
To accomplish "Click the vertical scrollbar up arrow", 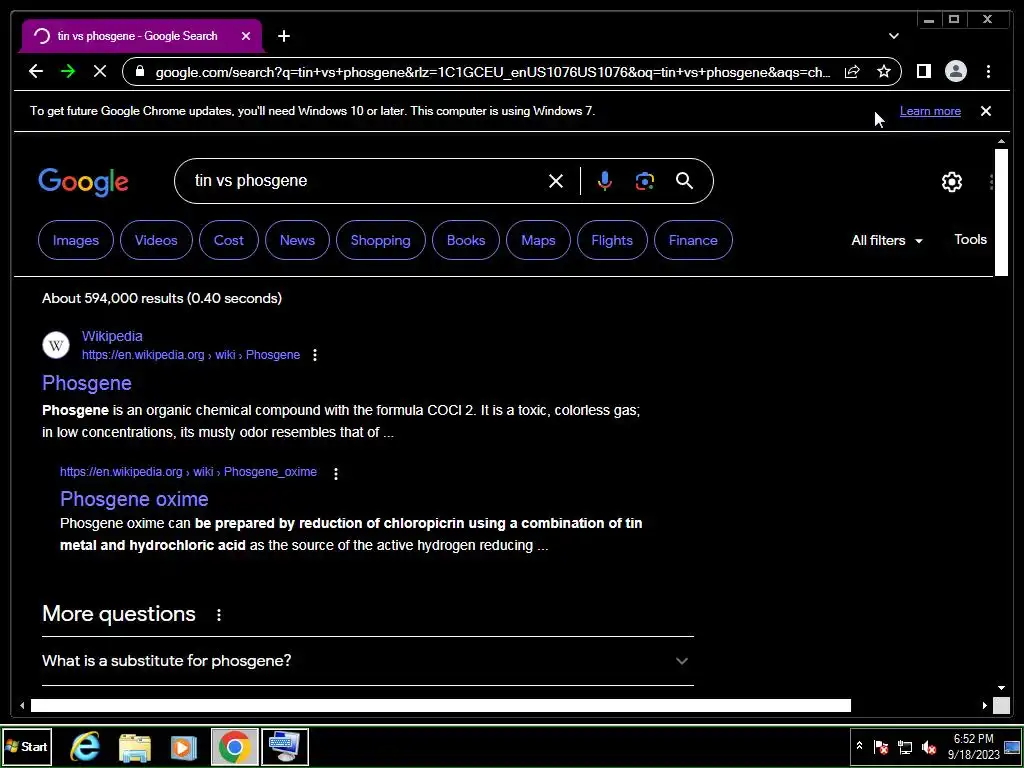I will coord(1001,142).
